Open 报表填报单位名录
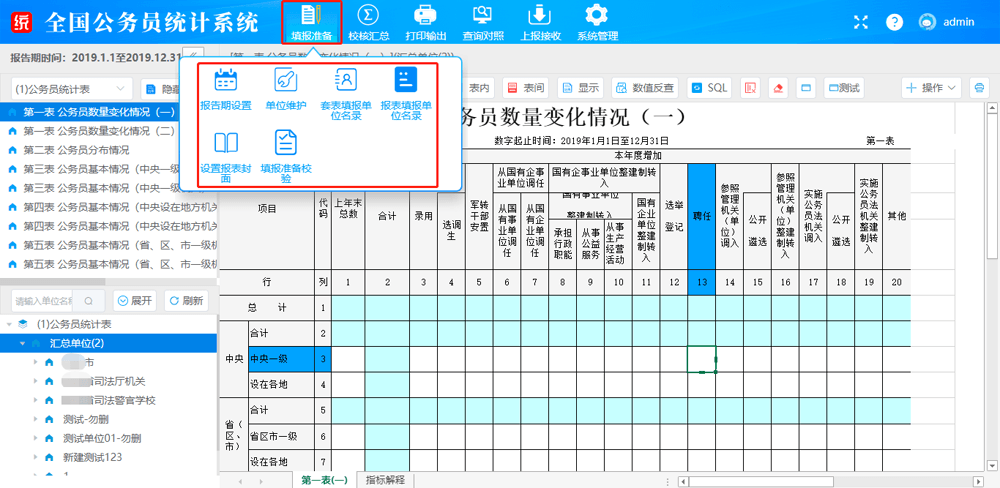Image resolution: width=1000 pixels, height=488 pixels. point(406,94)
